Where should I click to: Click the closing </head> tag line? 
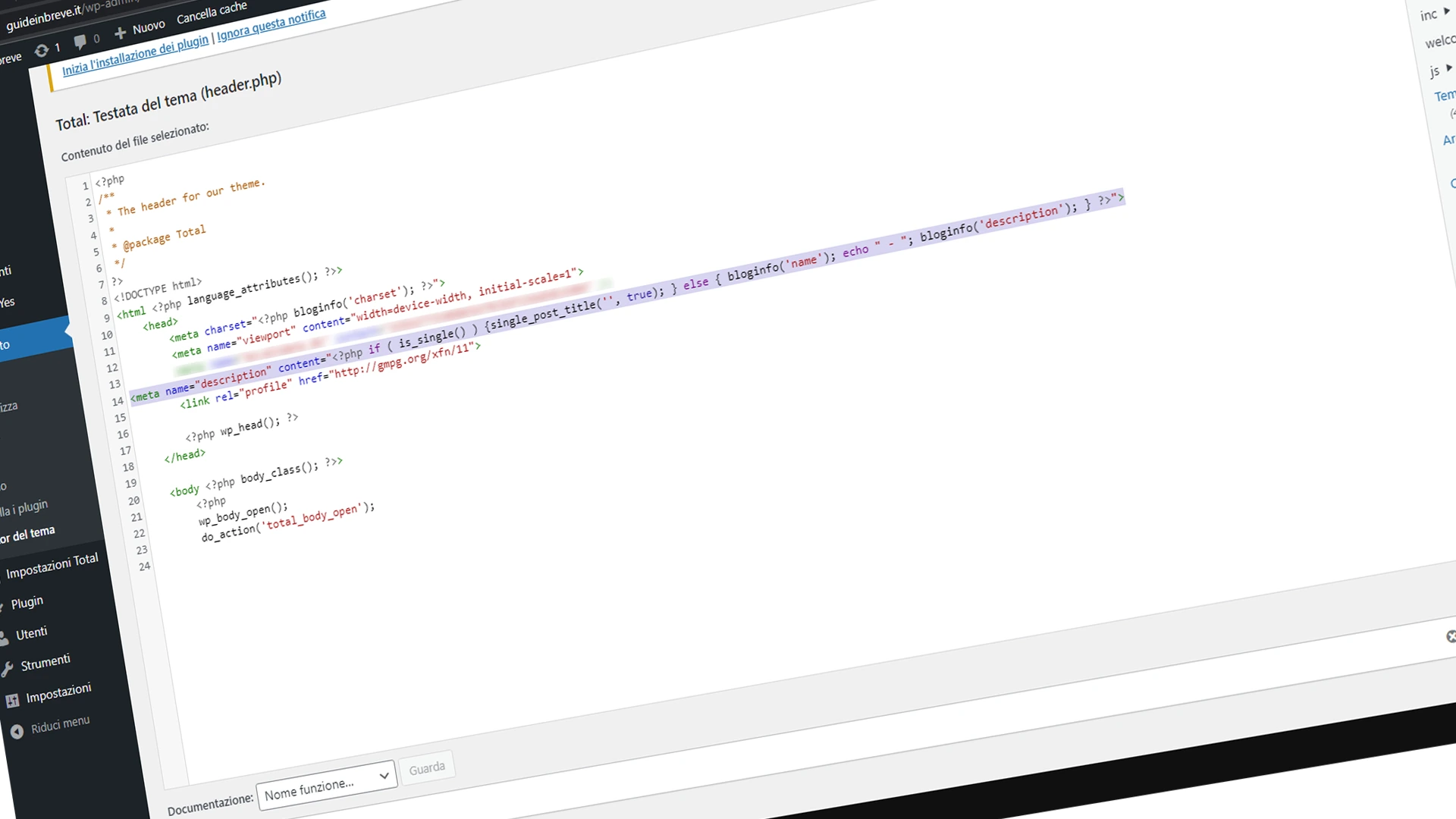pyautogui.click(x=184, y=456)
